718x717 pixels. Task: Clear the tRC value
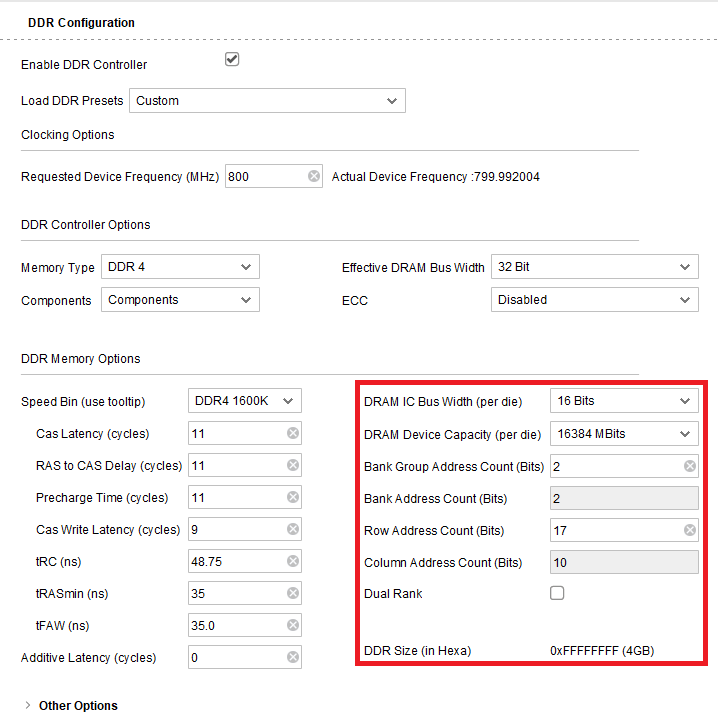pyautogui.click(x=293, y=561)
